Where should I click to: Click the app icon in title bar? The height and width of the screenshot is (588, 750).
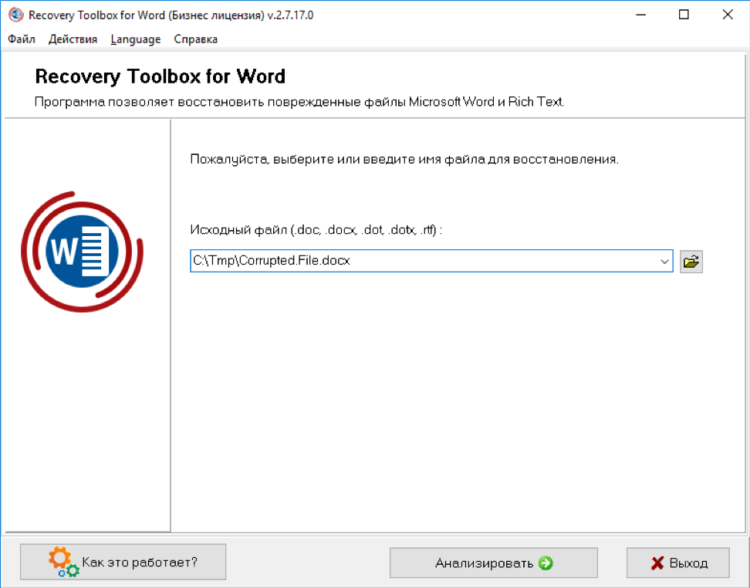click(x=16, y=15)
